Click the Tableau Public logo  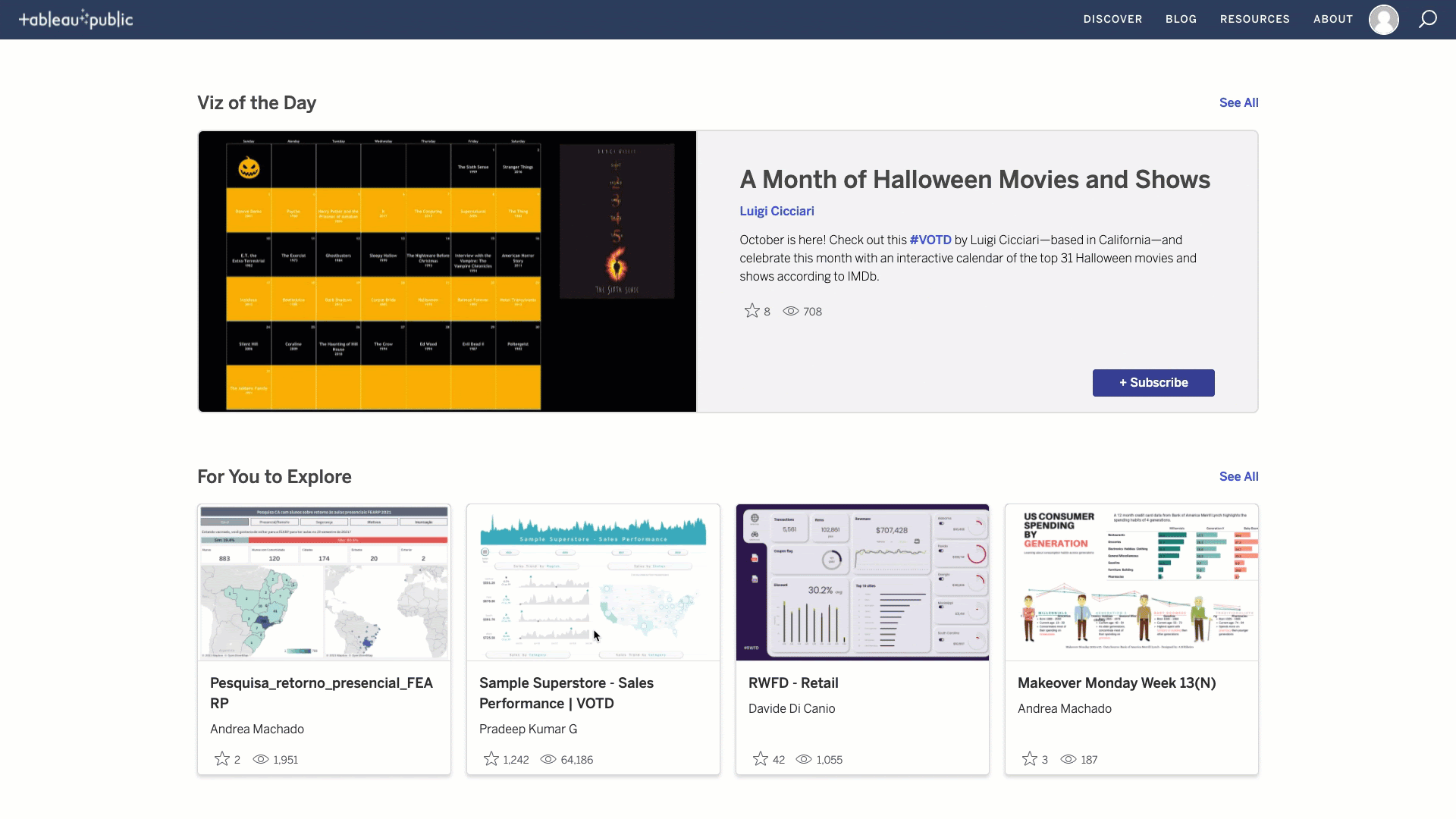click(76, 20)
